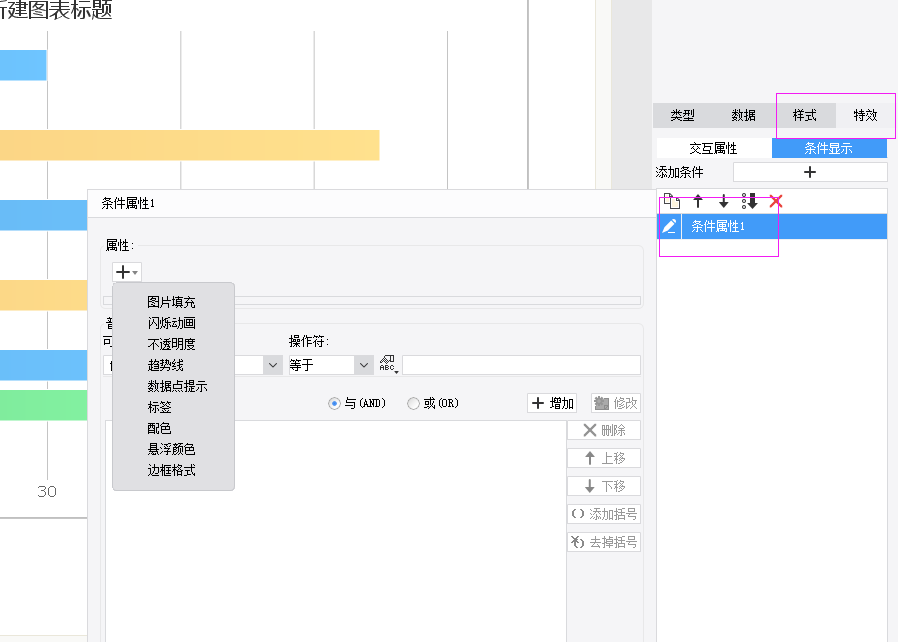Click the condition value input field

click(521, 365)
